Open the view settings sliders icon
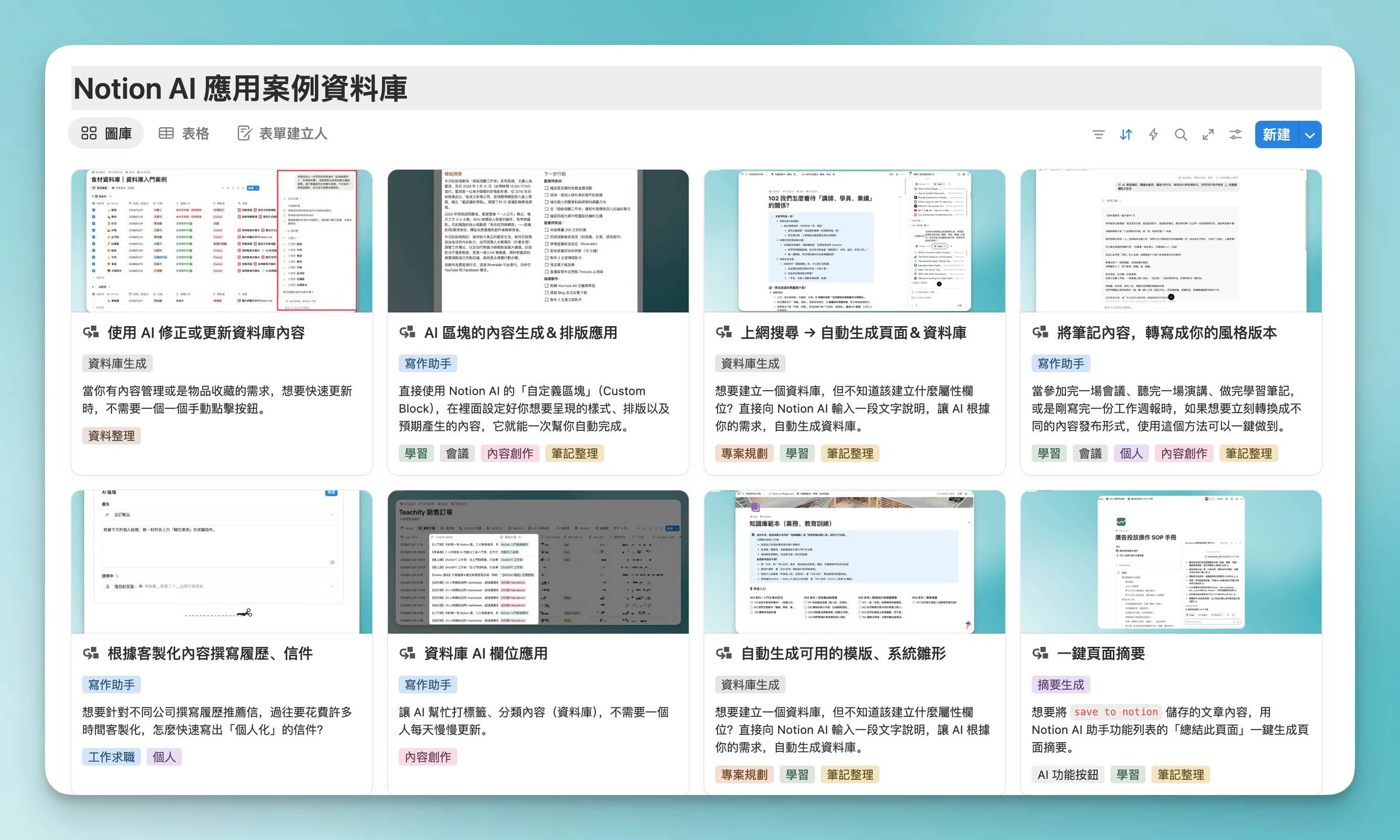 click(x=1235, y=135)
